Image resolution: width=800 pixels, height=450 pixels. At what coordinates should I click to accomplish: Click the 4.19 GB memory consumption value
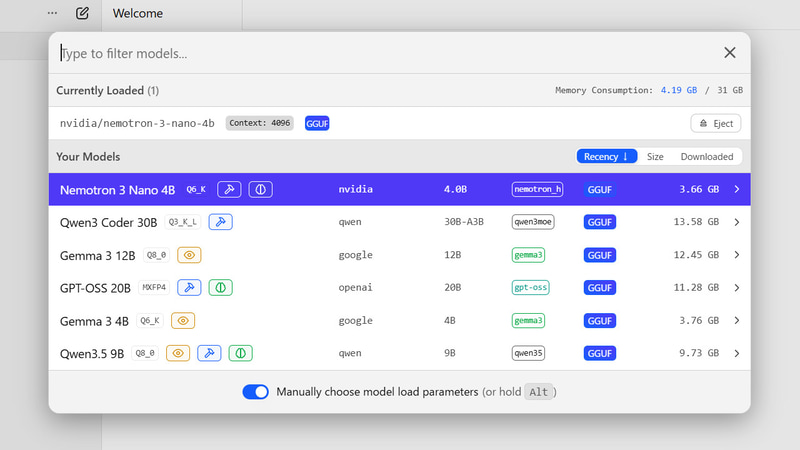pos(679,90)
